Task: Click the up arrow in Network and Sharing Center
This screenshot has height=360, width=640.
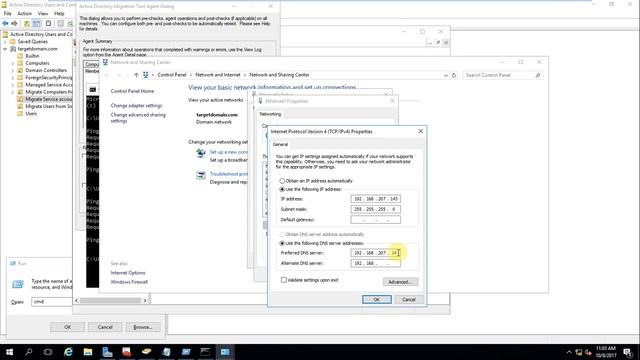Action: tap(136, 75)
